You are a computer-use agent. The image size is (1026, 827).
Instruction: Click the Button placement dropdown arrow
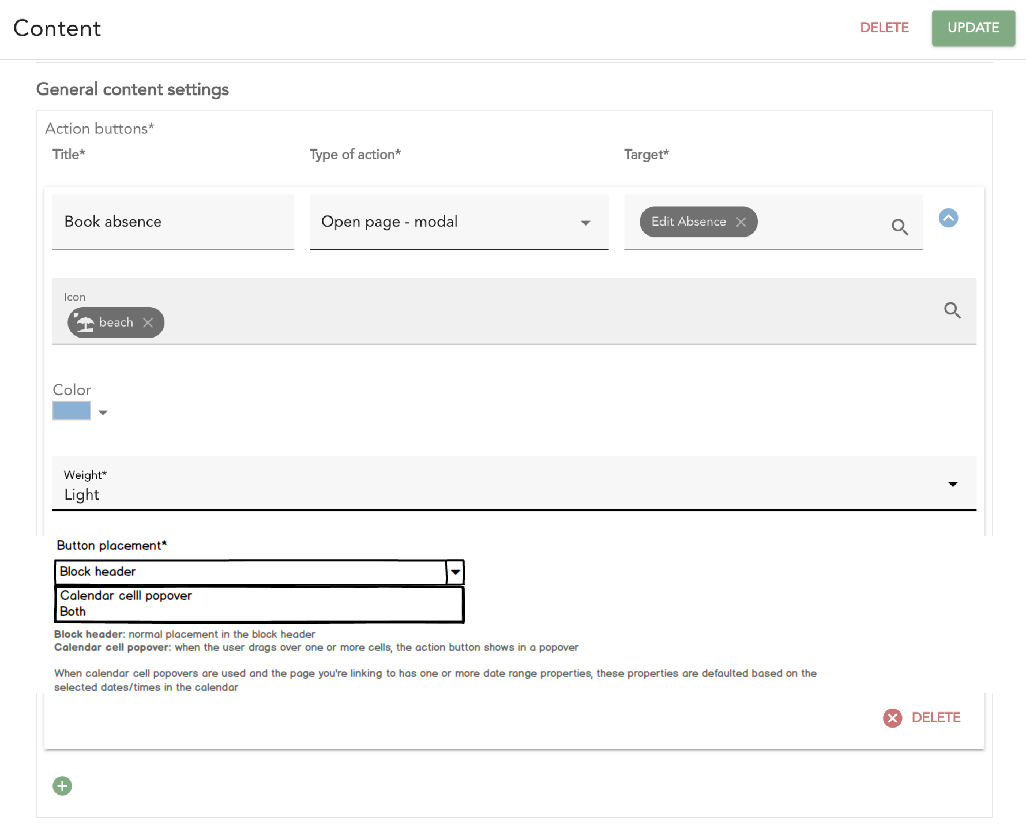tap(455, 572)
